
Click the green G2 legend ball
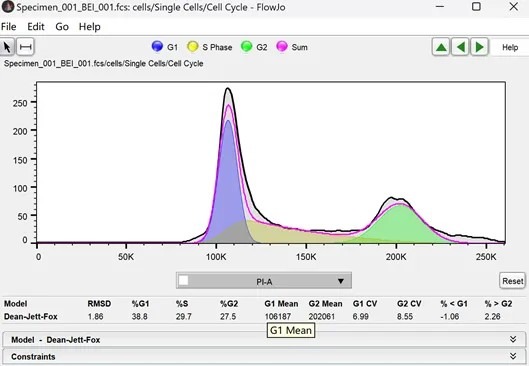click(x=247, y=46)
